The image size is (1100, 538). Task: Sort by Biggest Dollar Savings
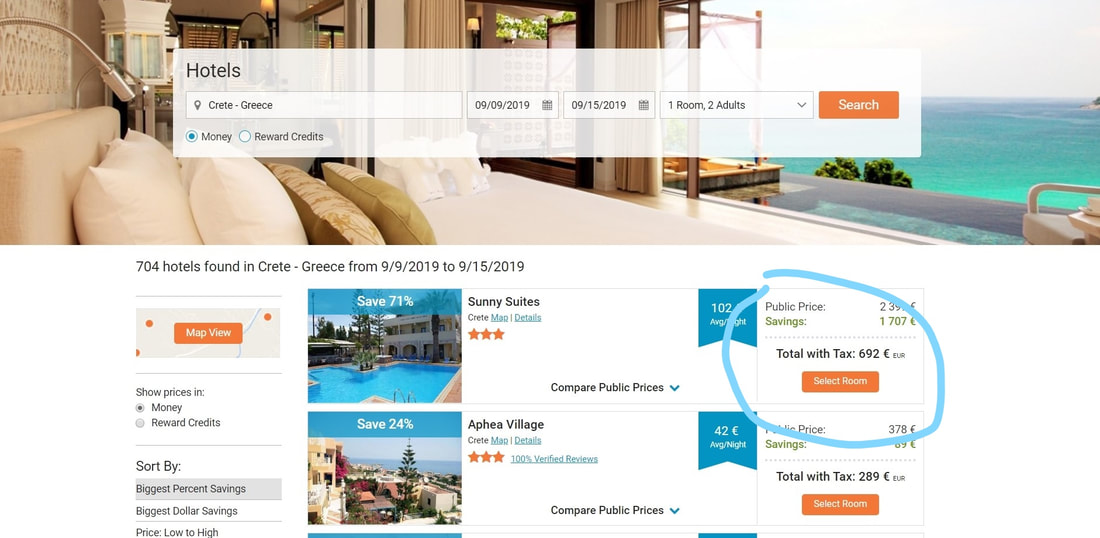(208, 511)
